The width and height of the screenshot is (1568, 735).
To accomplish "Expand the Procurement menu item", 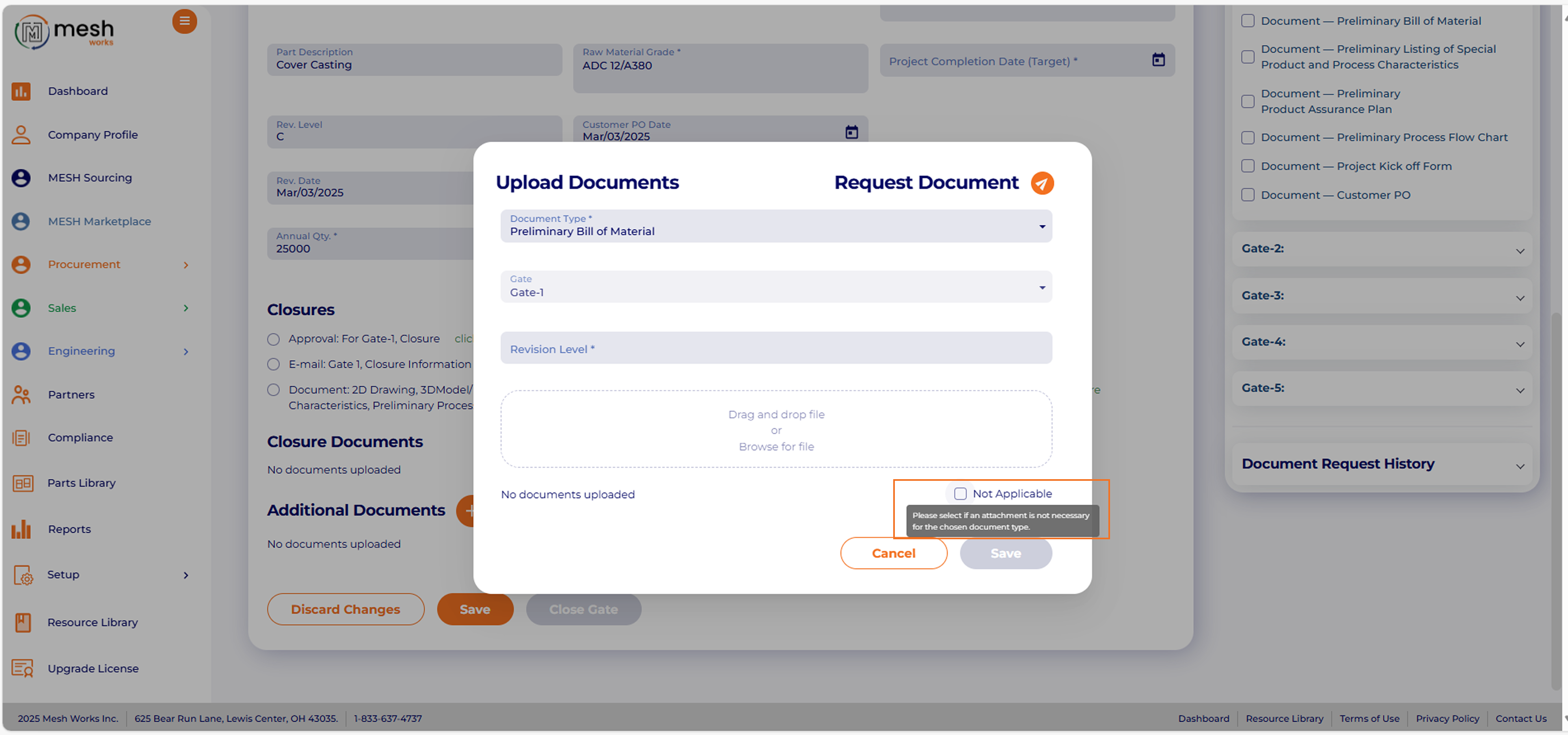I will (84, 265).
